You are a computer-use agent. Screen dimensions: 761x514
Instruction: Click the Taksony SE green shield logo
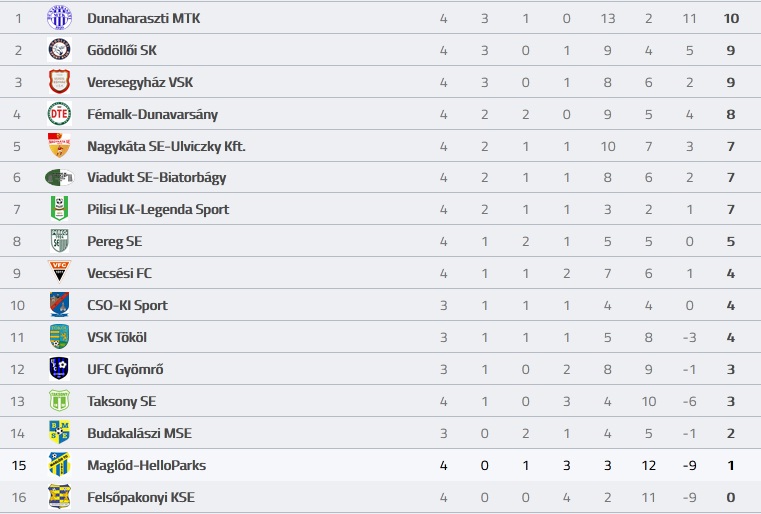59,400
